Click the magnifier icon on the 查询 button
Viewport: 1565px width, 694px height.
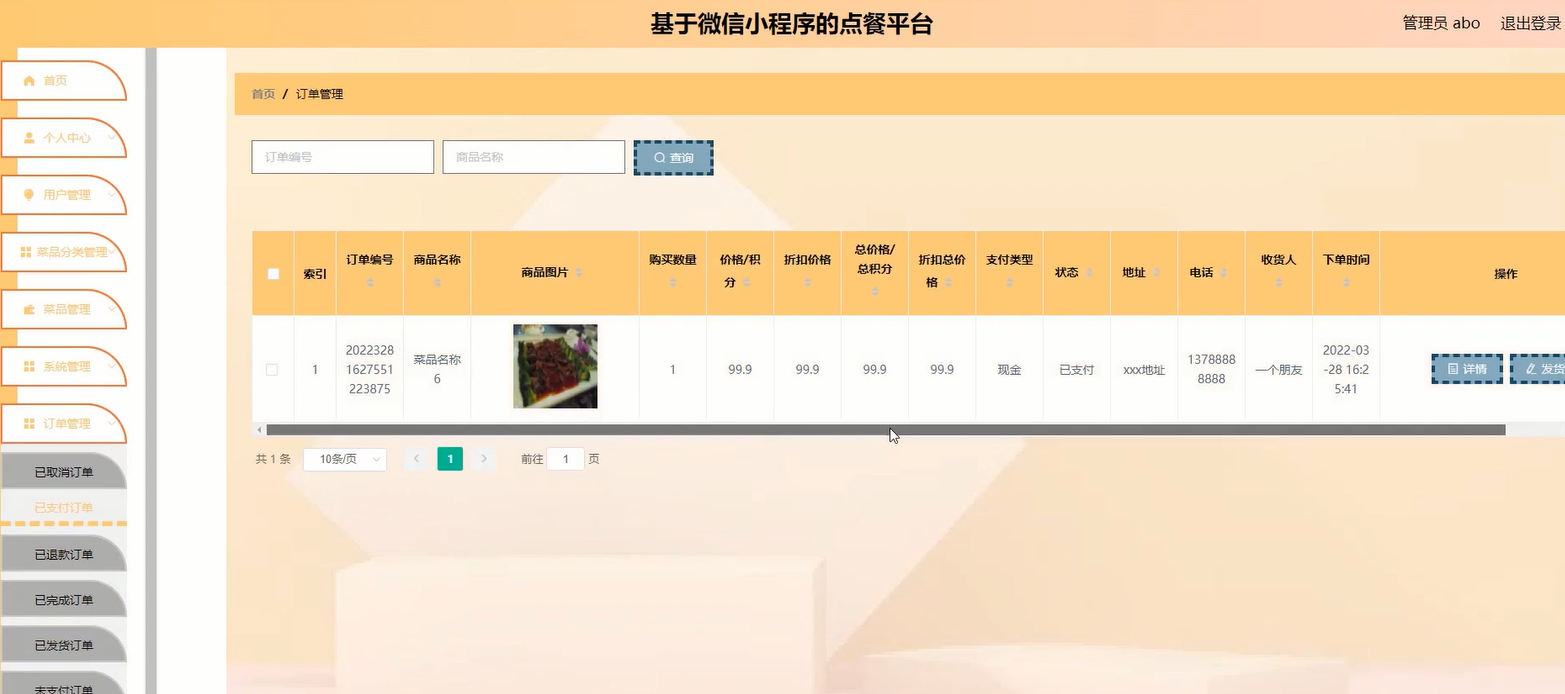click(659, 158)
